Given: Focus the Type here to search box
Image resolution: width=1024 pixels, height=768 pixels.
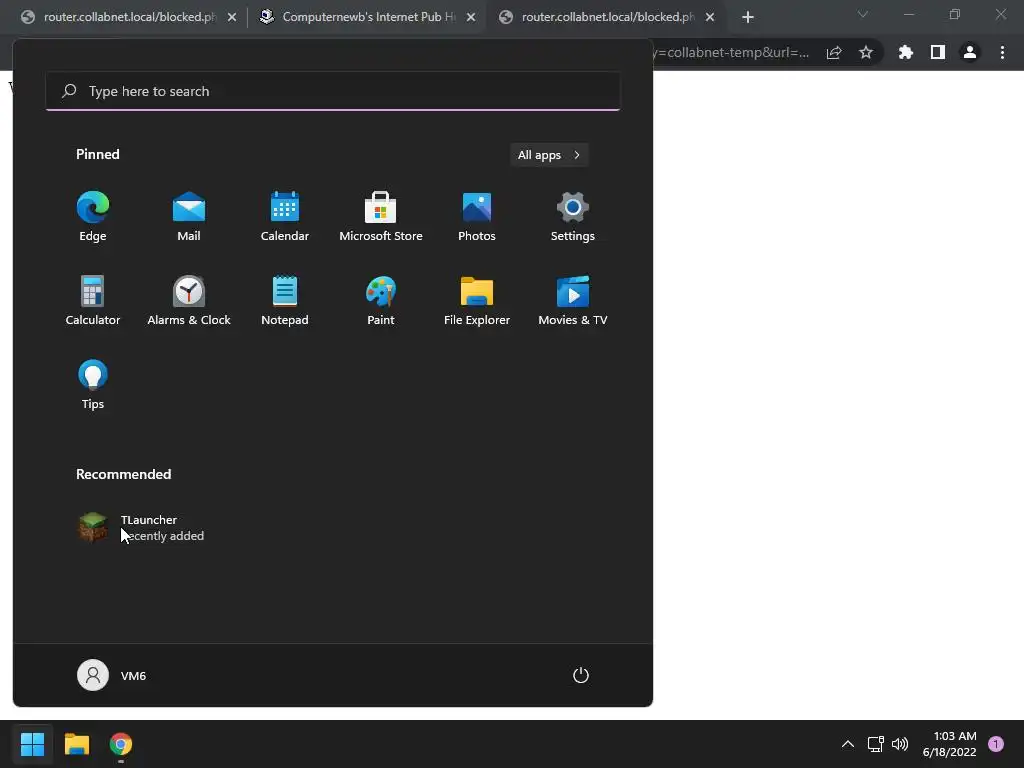Looking at the screenshot, I should (333, 91).
